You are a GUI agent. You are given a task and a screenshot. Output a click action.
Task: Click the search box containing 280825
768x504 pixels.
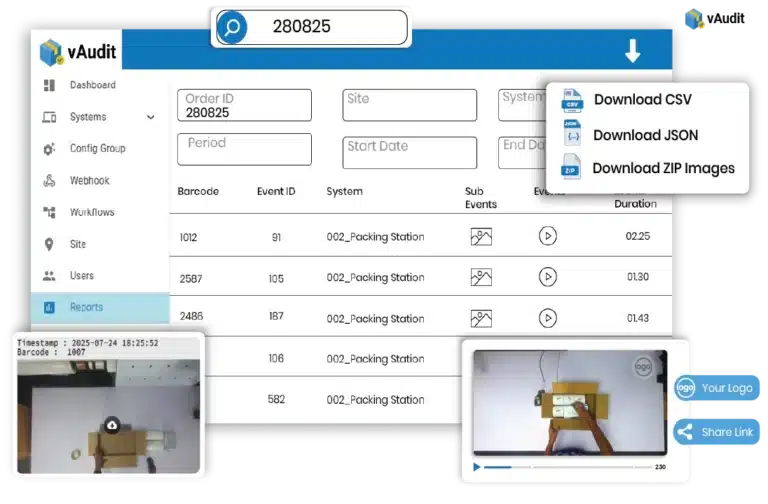tap(312, 27)
